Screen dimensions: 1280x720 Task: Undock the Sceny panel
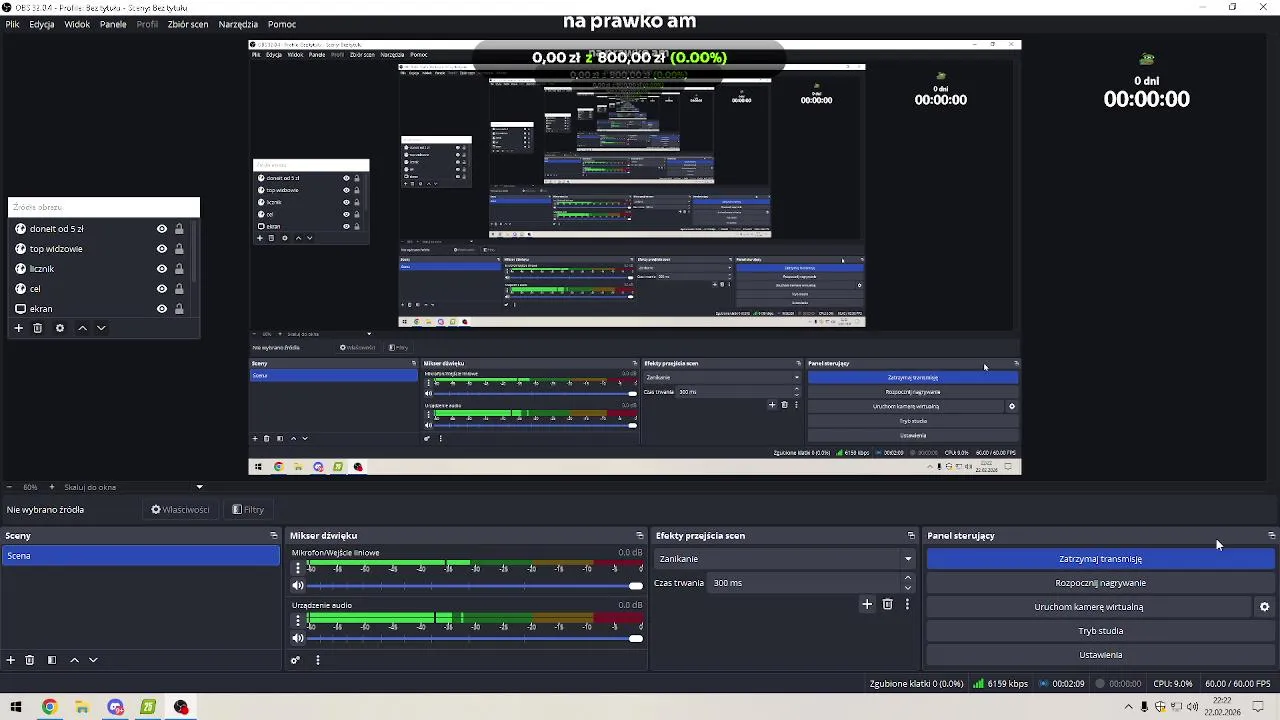(273, 536)
